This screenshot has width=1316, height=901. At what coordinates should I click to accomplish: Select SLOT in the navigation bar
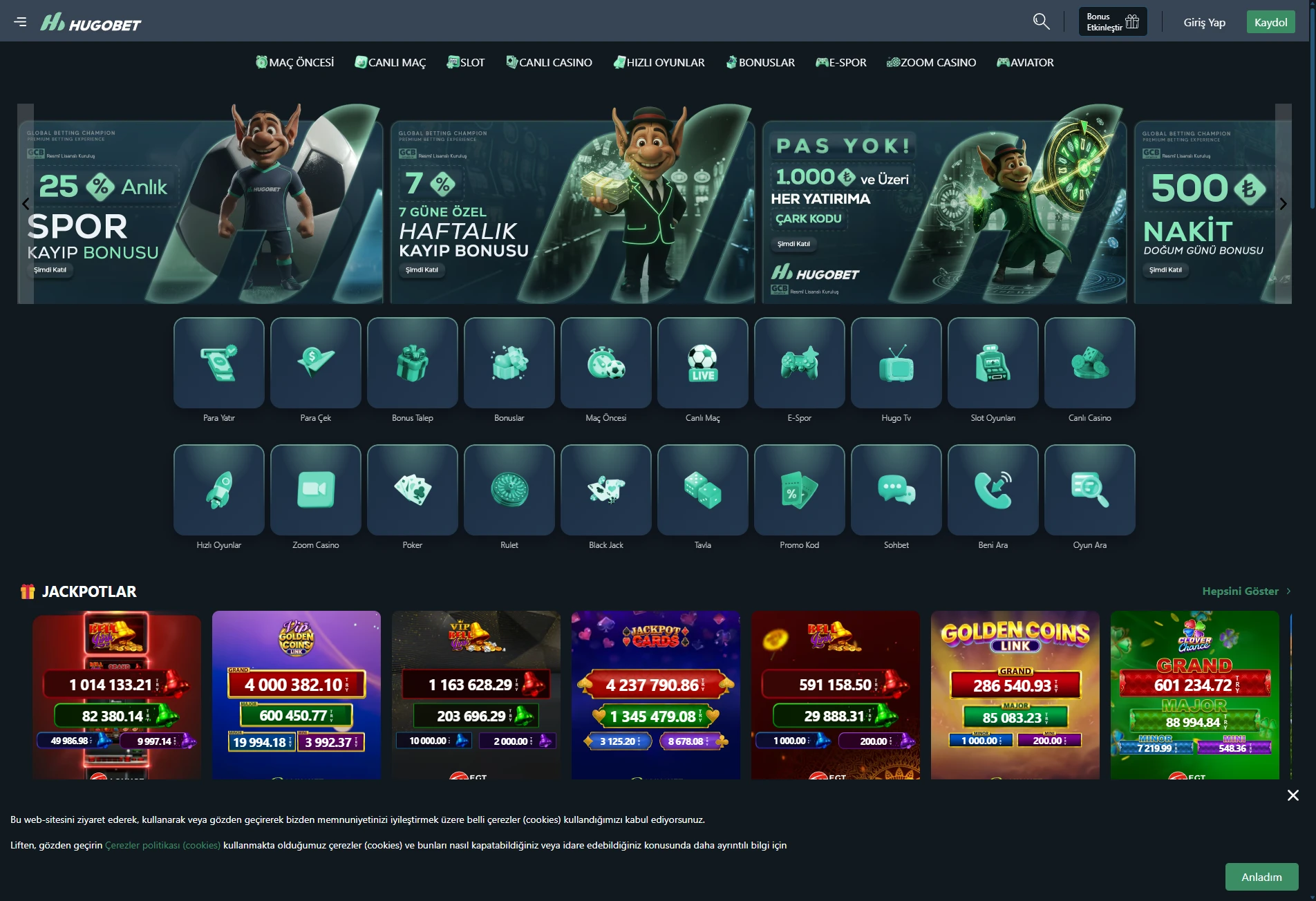[465, 62]
